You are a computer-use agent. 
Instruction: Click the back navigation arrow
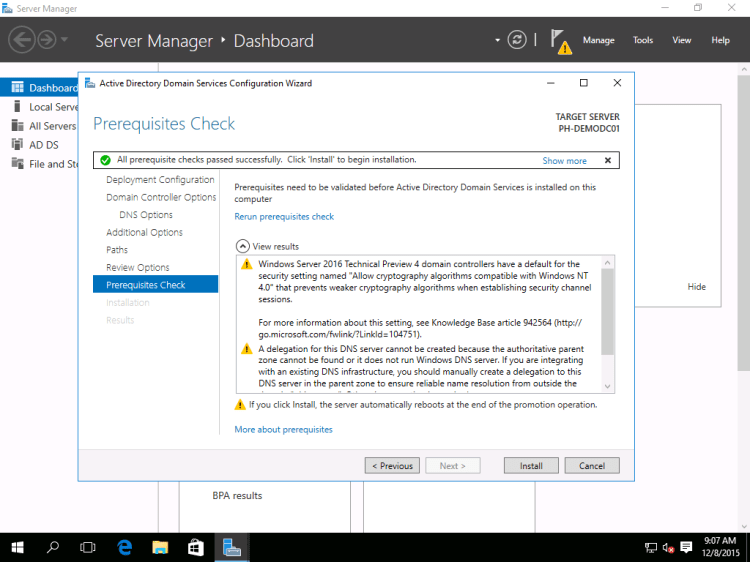(21, 40)
